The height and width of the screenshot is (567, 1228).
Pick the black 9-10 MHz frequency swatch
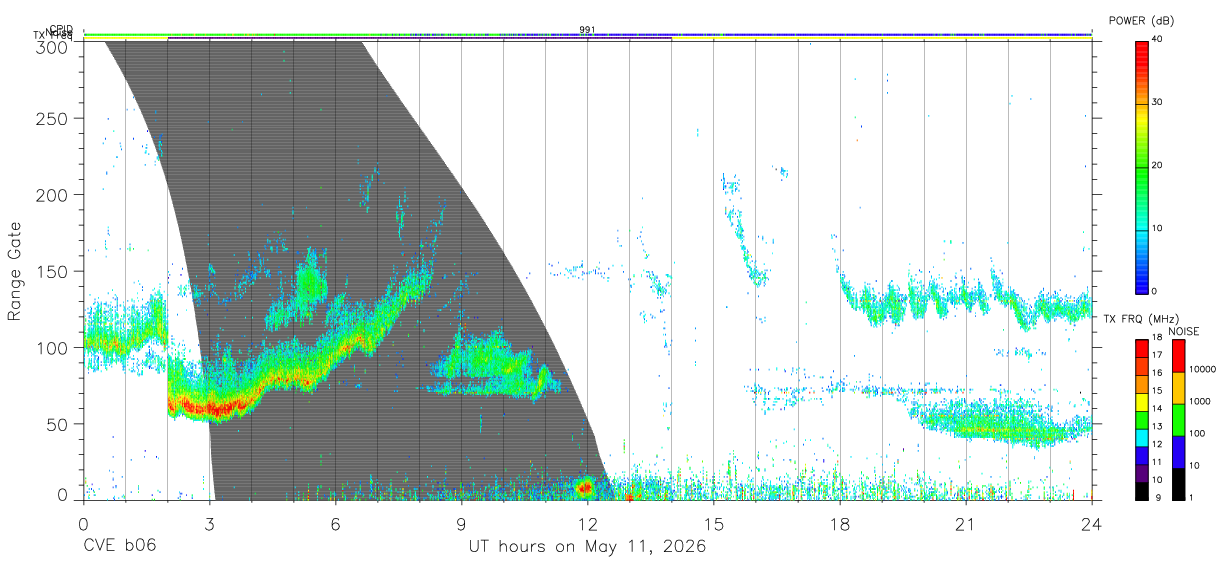coord(1141,489)
